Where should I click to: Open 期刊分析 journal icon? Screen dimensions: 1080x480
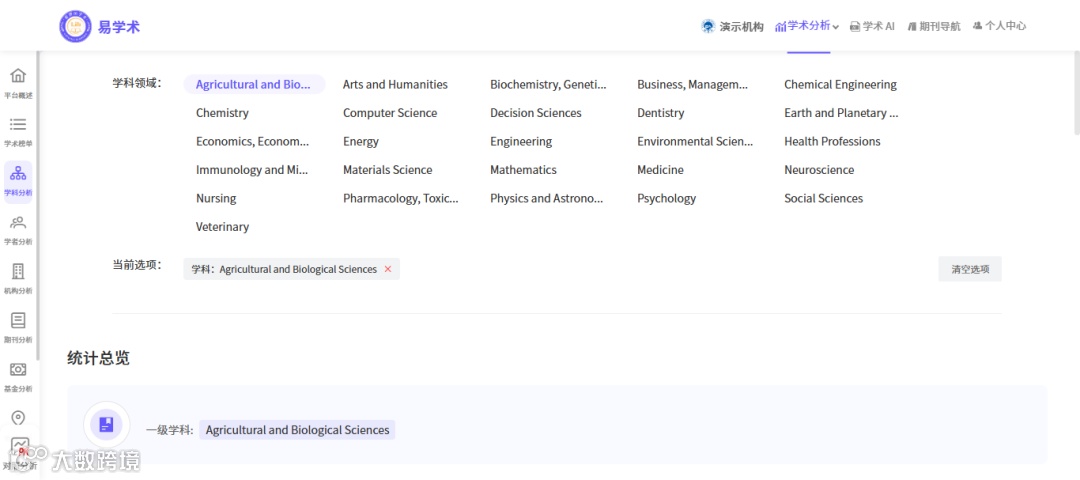[x=18, y=321]
